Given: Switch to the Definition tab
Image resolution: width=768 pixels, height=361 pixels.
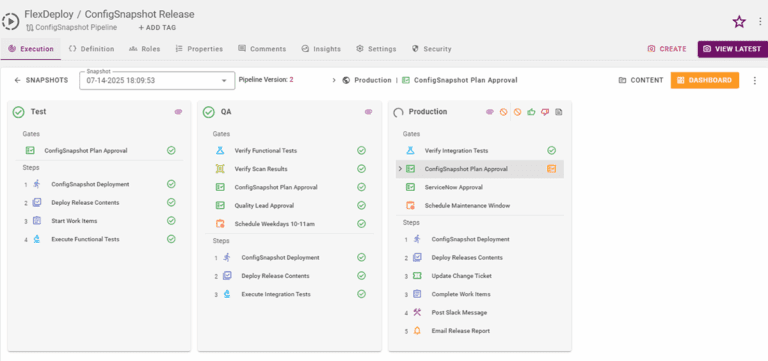Looking at the screenshot, I should click(92, 49).
